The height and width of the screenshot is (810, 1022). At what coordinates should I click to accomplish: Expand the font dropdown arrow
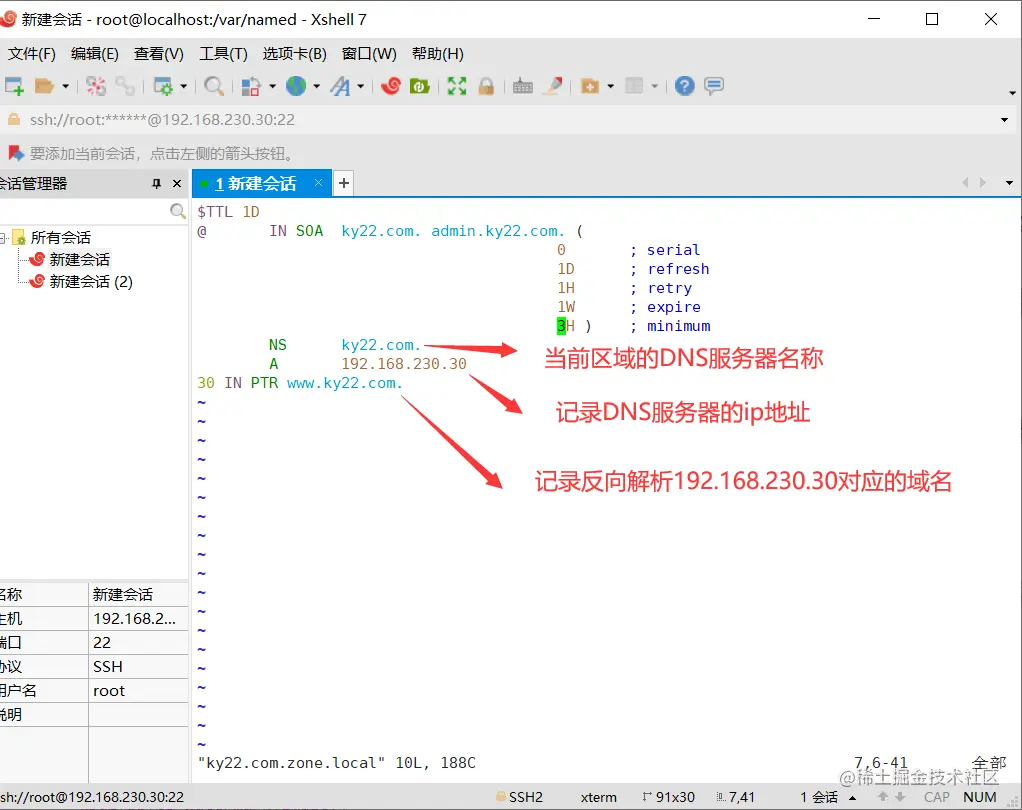click(x=360, y=86)
